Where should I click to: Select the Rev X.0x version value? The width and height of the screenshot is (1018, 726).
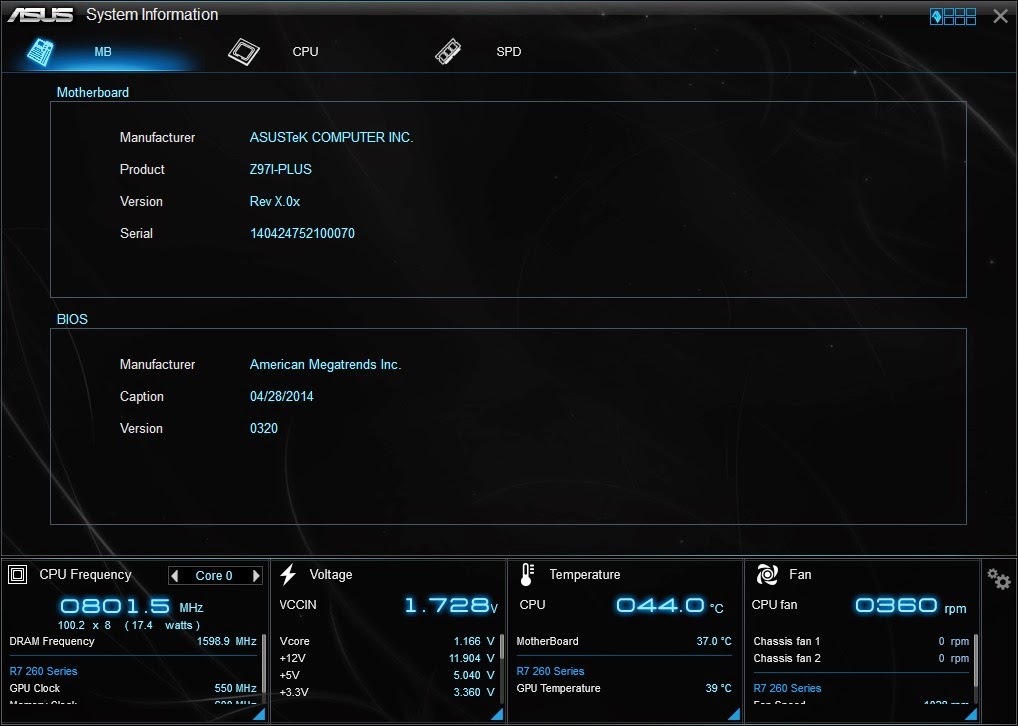pyautogui.click(x=275, y=202)
